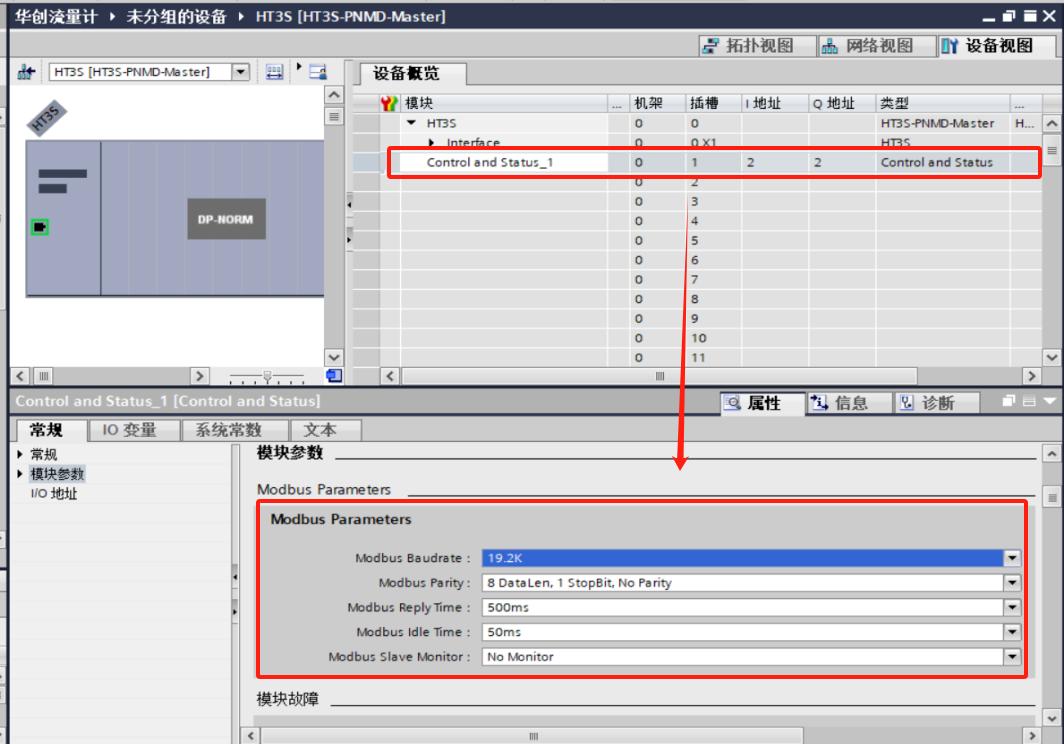Viewport: 1064px width, 744px height.
Task: Expand 常规 in the properties tree
Action: pyautogui.click(x=20, y=454)
